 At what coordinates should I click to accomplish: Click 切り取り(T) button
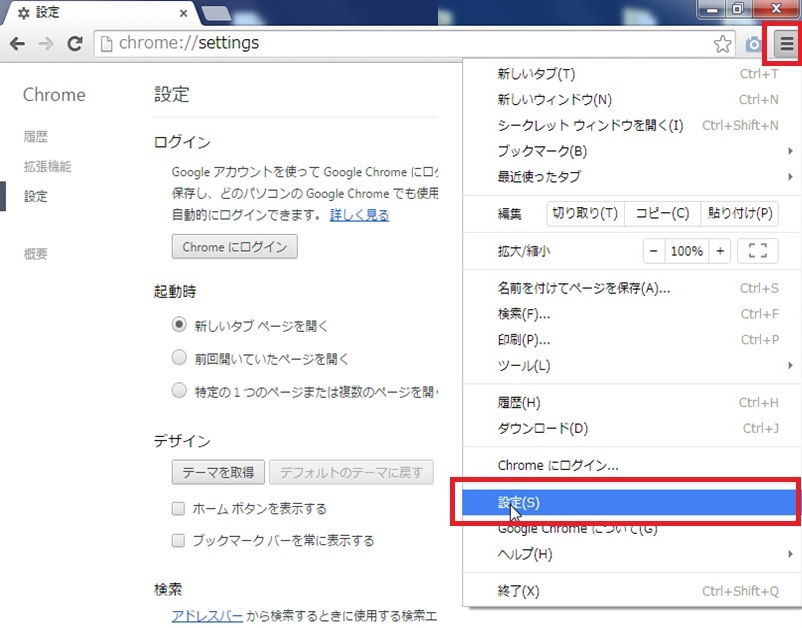[x=585, y=213]
